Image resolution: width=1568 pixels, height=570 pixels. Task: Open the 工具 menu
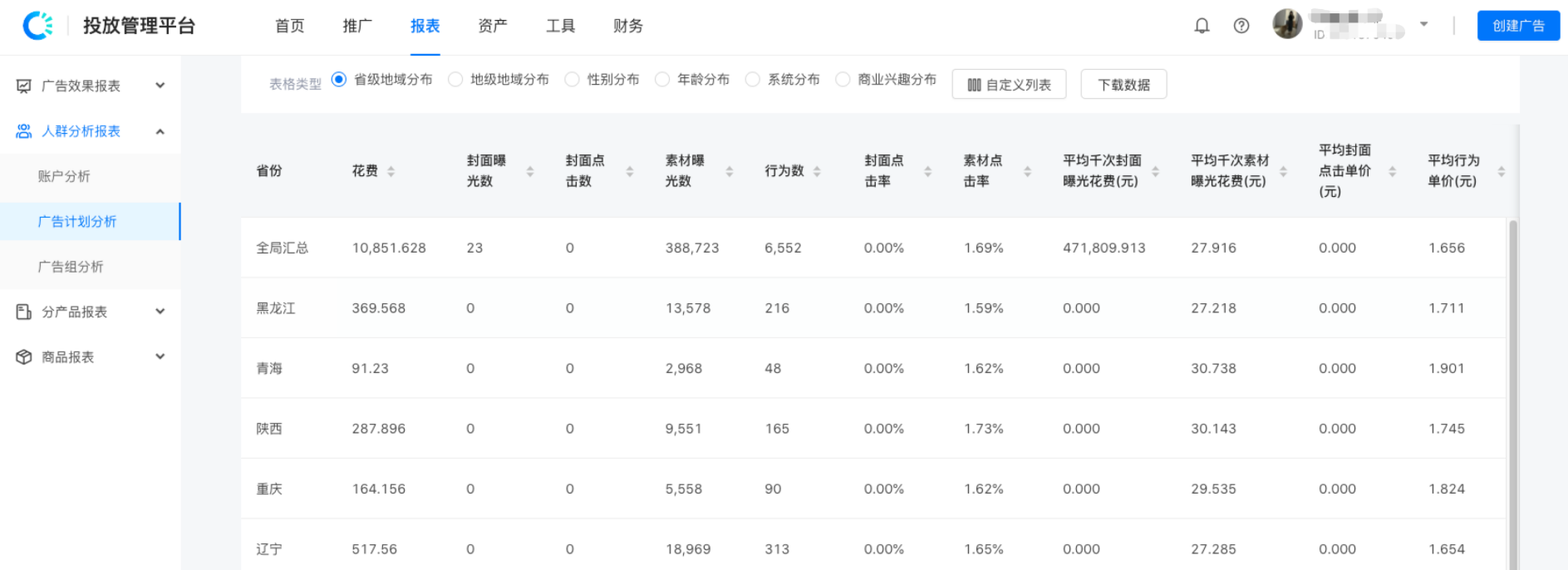click(560, 26)
